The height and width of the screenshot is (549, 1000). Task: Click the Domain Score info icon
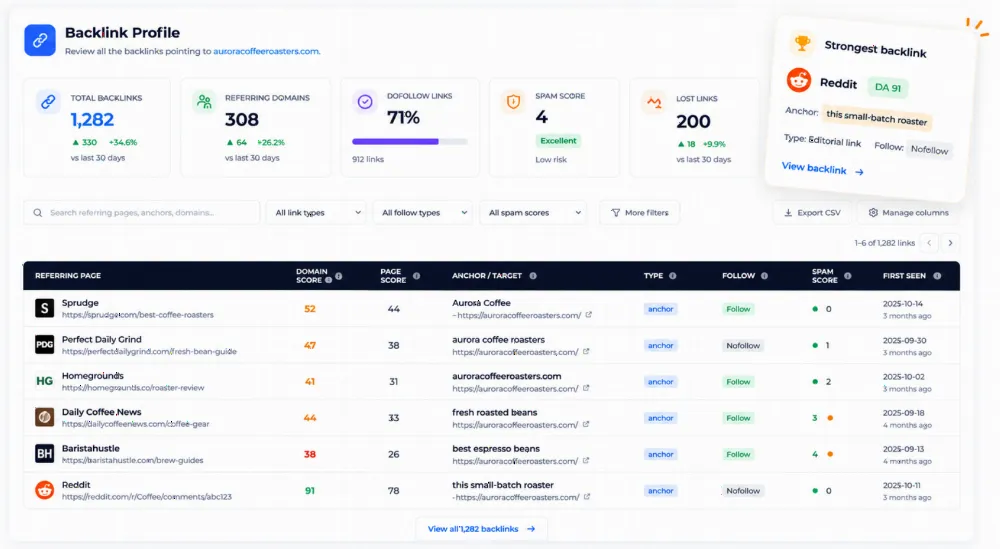[x=339, y=276]
